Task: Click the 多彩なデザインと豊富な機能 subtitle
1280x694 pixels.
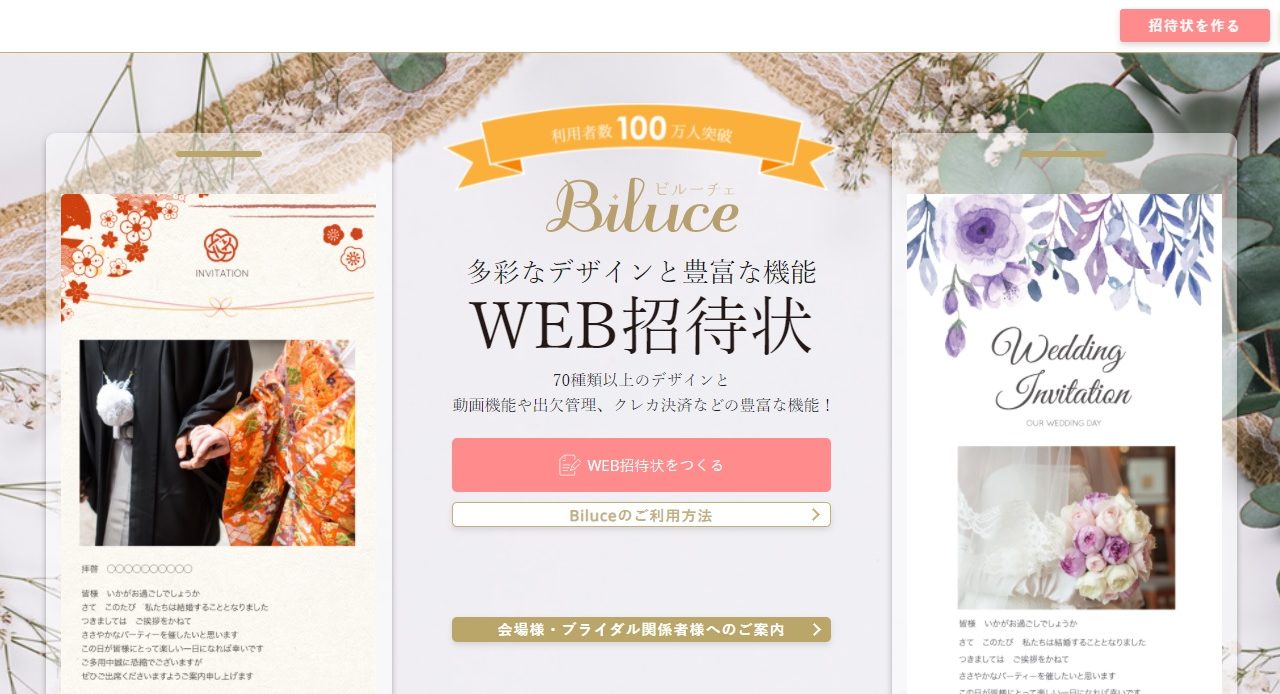Action: (641, 271)
